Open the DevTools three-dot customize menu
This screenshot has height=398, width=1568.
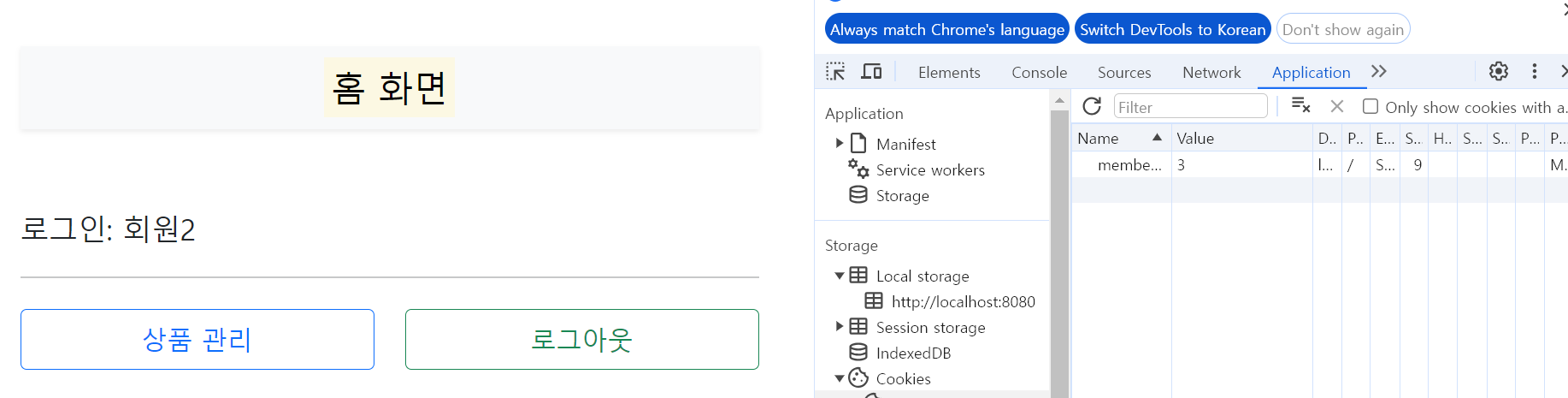tap(1534, 72)
